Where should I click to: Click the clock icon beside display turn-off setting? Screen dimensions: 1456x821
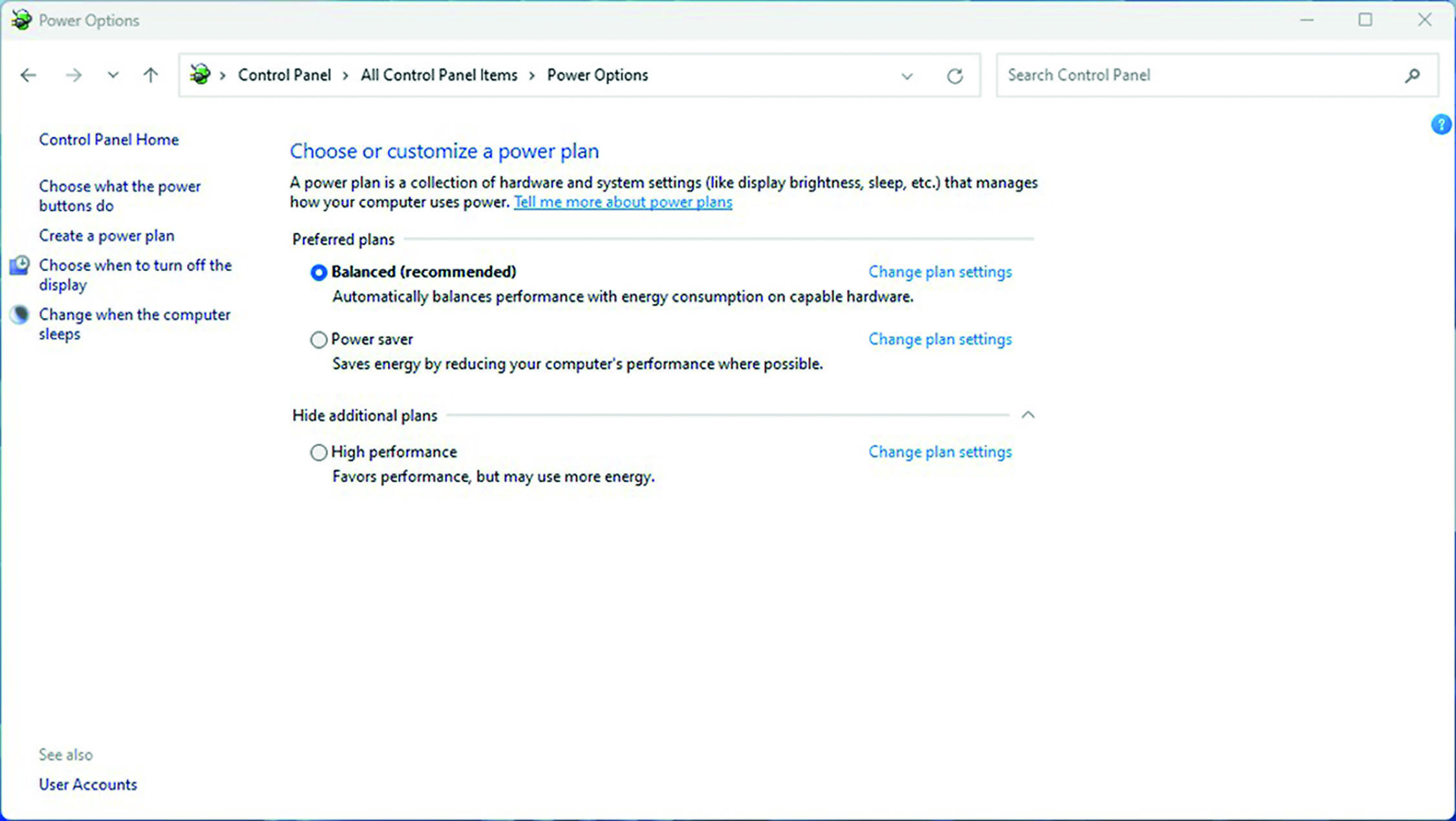click(19, 264)
